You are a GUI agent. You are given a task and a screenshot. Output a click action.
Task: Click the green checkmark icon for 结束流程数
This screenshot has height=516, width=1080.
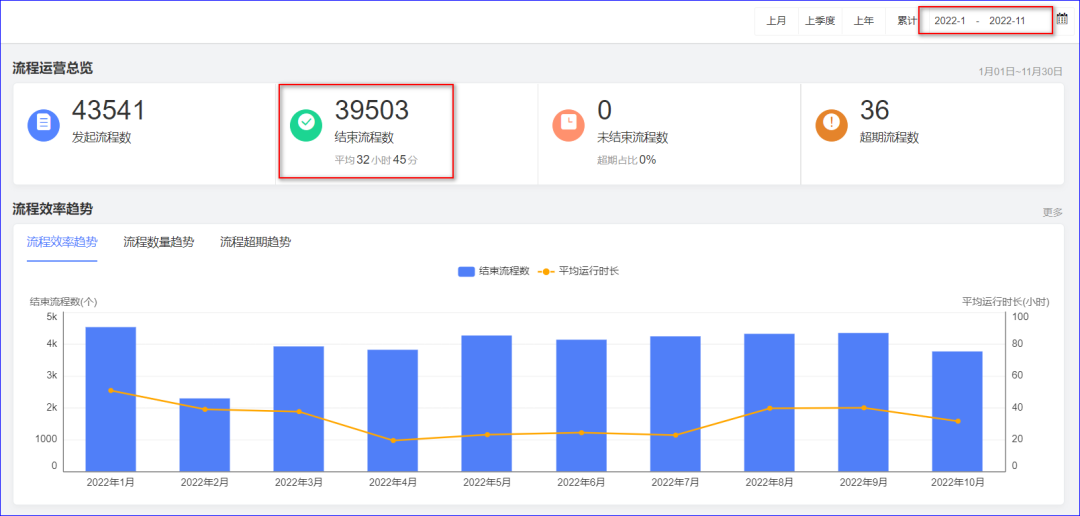click(x=307, y=124)
